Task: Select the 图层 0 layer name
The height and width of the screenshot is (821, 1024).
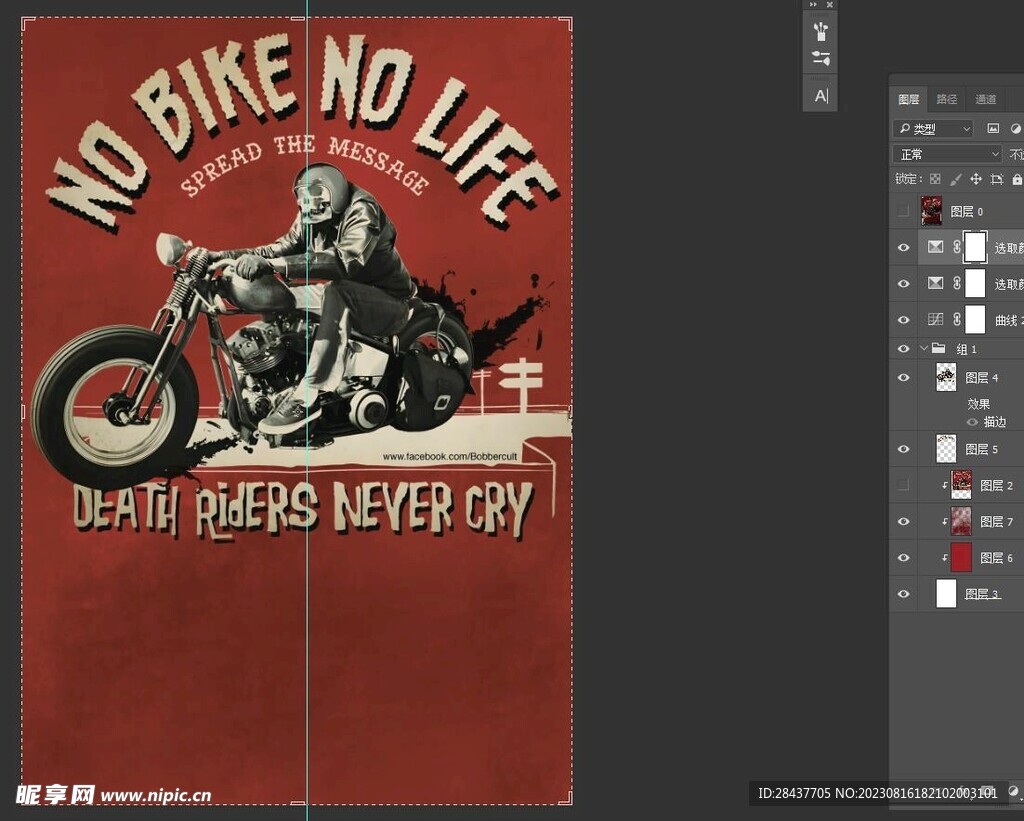Action: [967, 212]
